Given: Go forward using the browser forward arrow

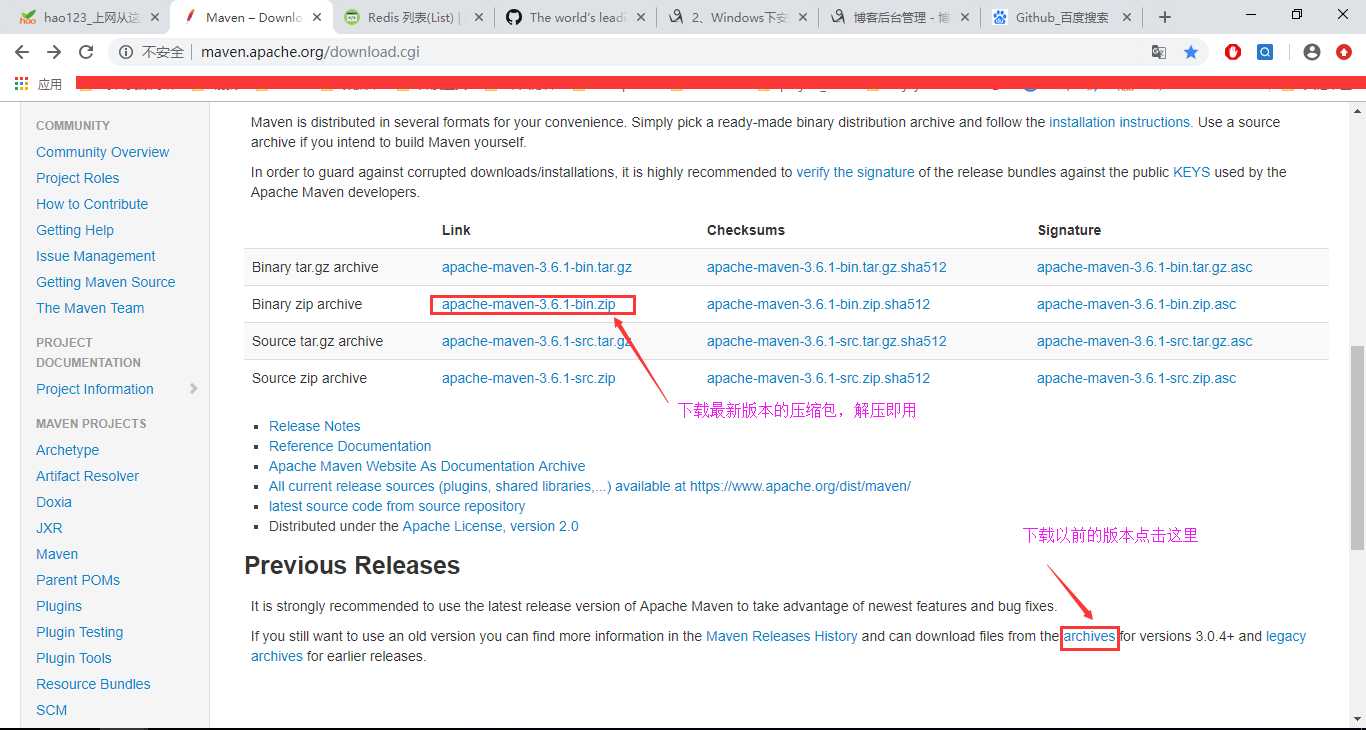Looking at the screenshot, I should tap(54, 52).
